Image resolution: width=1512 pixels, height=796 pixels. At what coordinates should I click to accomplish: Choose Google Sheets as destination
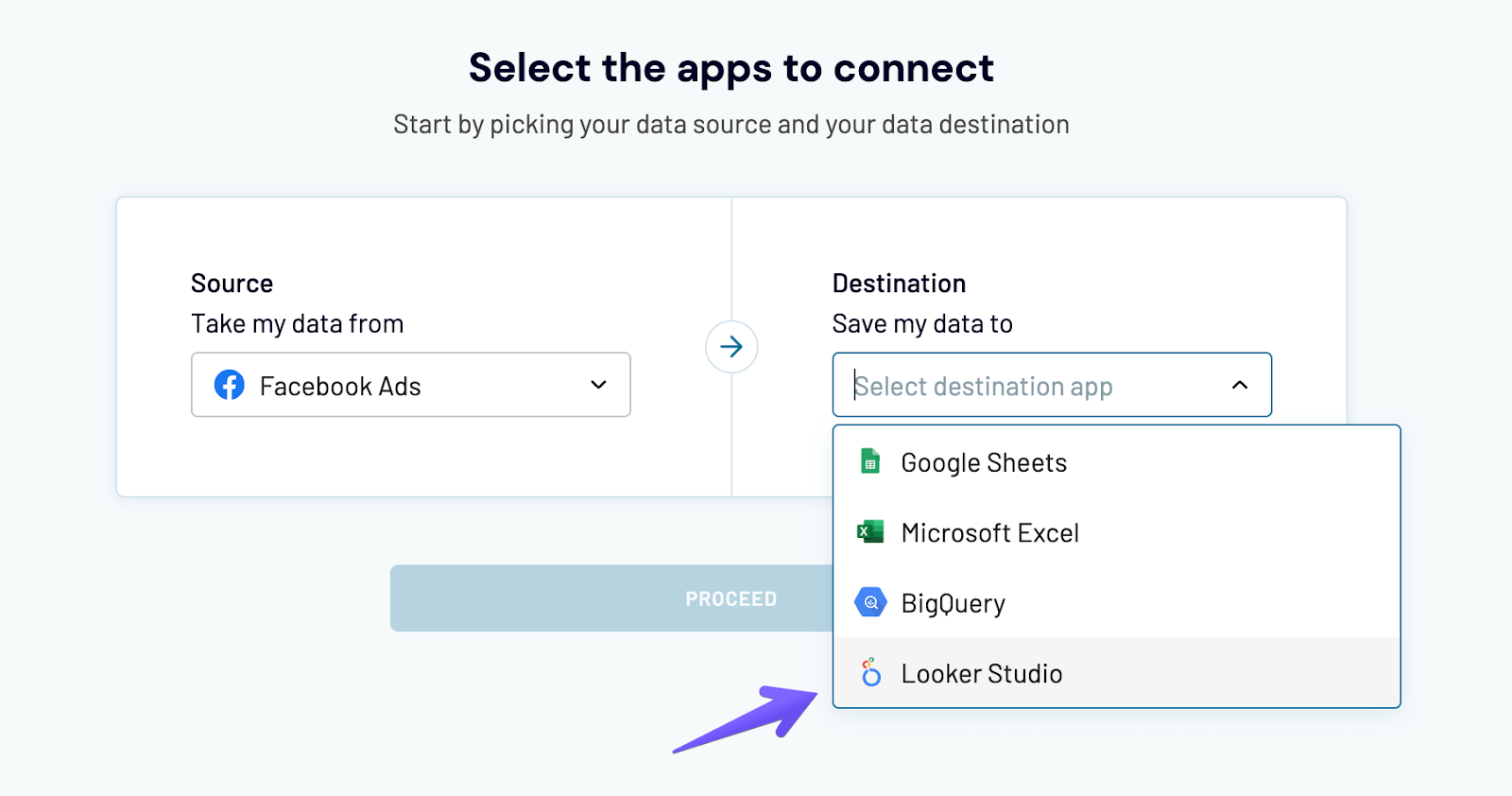pos(984,463)
